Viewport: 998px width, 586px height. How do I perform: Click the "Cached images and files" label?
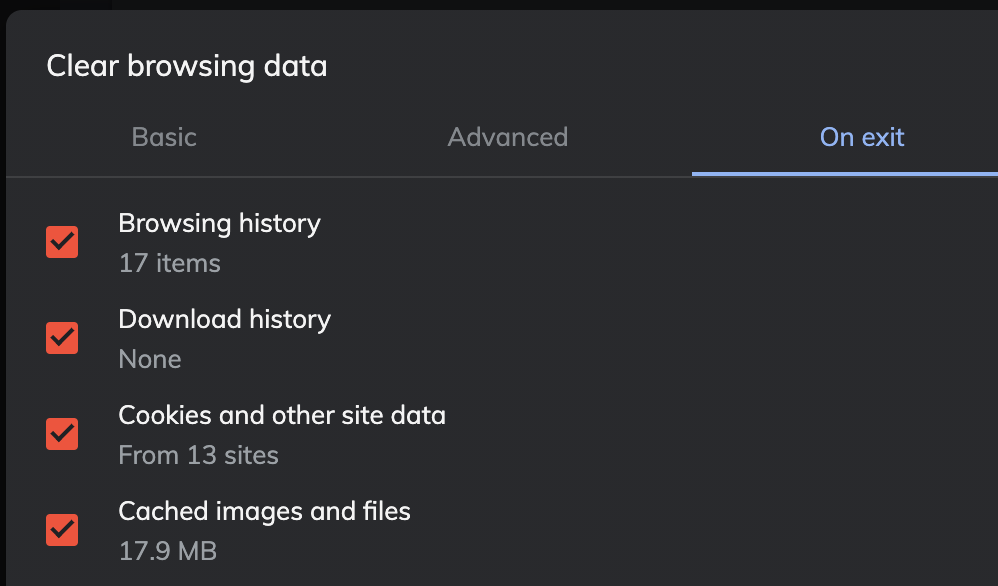pos(264,511)
